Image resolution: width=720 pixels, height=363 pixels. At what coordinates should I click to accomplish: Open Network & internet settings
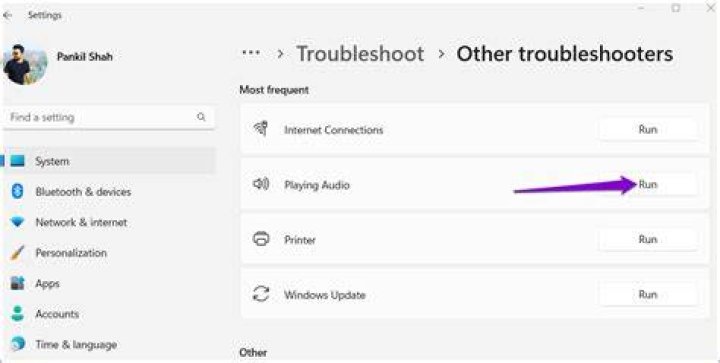coord(81,223)
